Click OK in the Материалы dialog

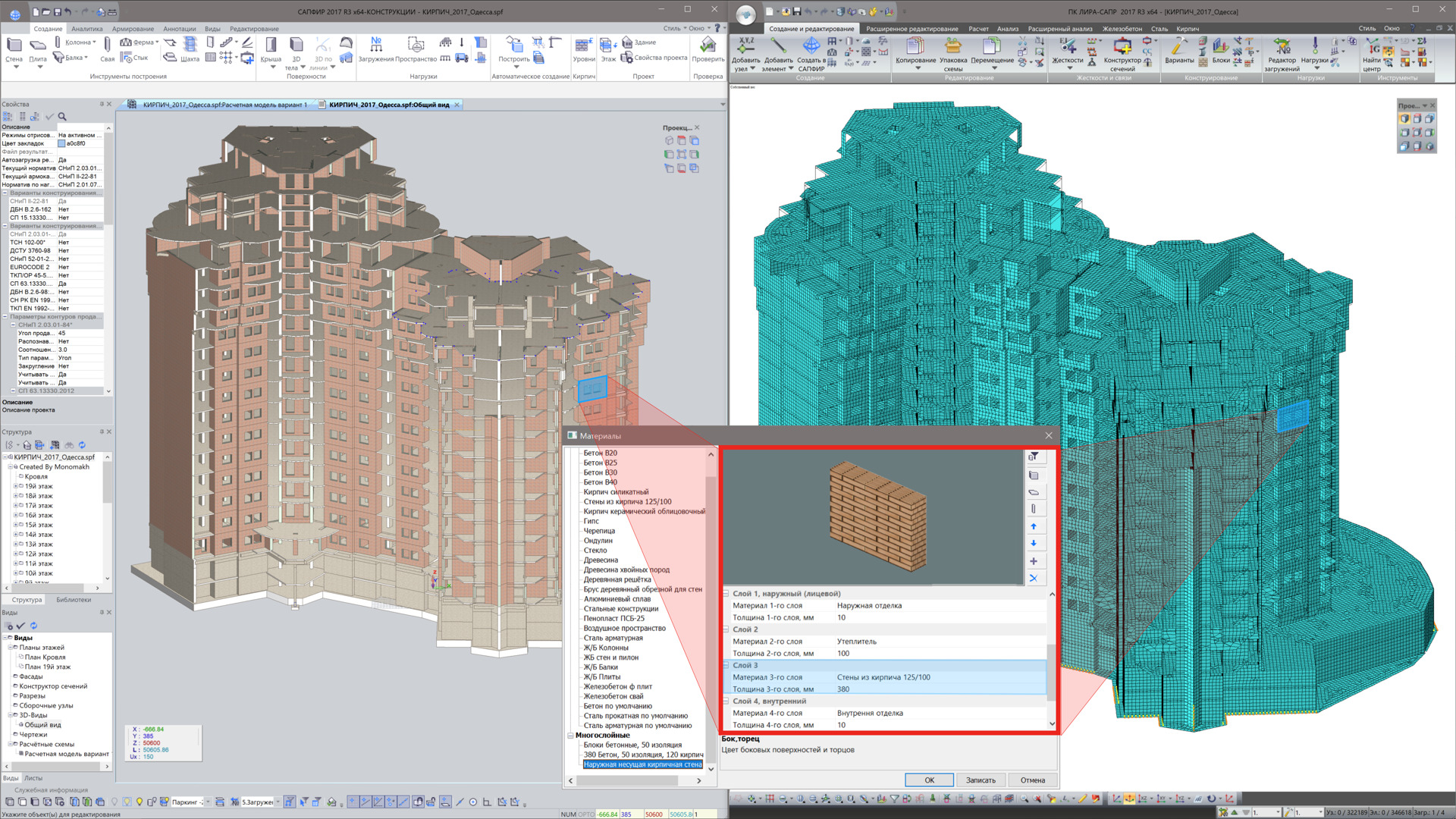click(929, 780)
